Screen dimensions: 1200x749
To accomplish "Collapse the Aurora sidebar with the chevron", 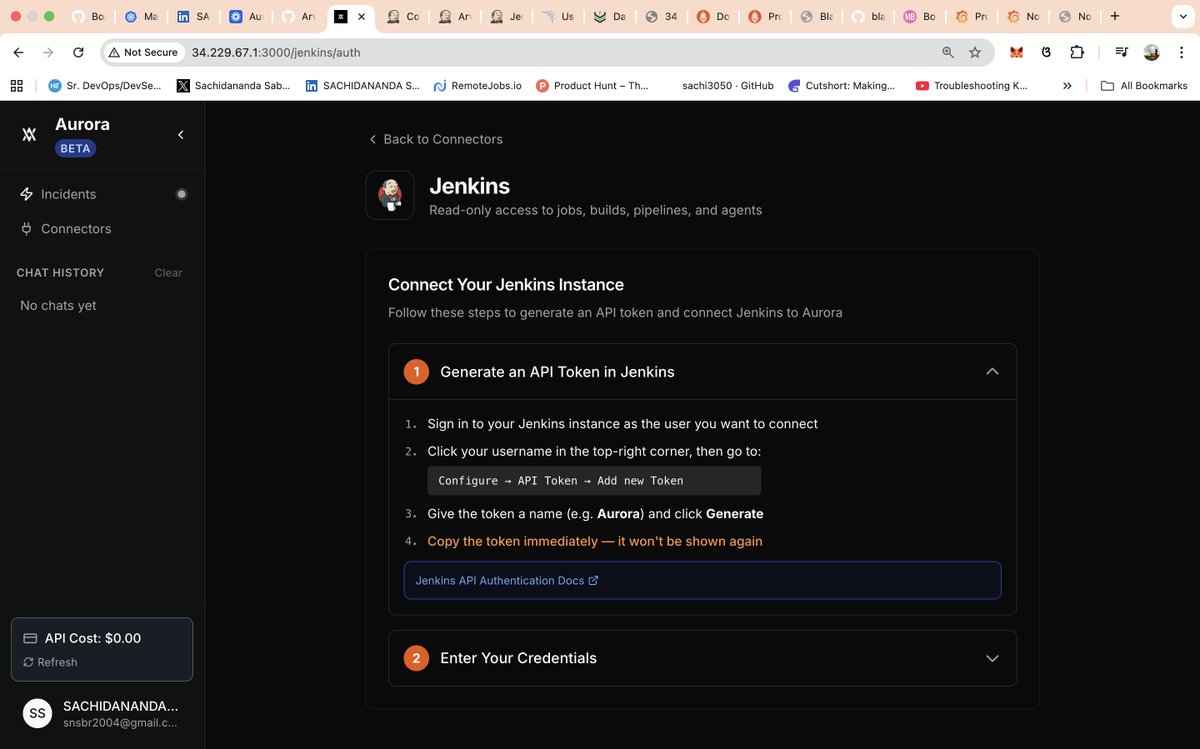I will [x=181, y=134].
